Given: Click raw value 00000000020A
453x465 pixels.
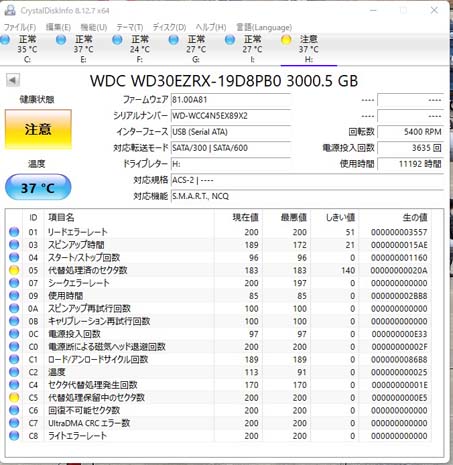Looking at the screenshot, I should (399, 270).
